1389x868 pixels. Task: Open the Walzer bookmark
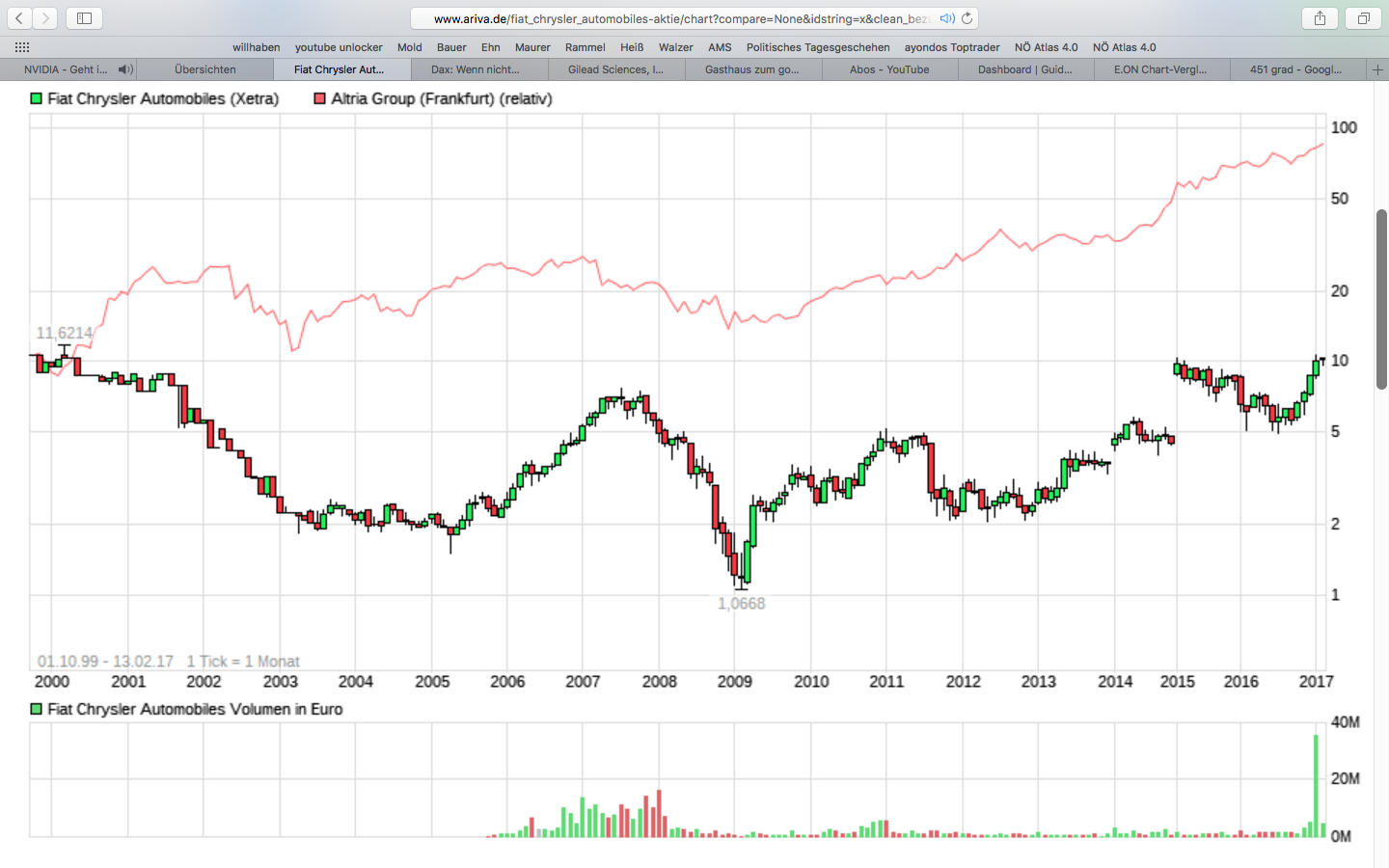[676, 47]
